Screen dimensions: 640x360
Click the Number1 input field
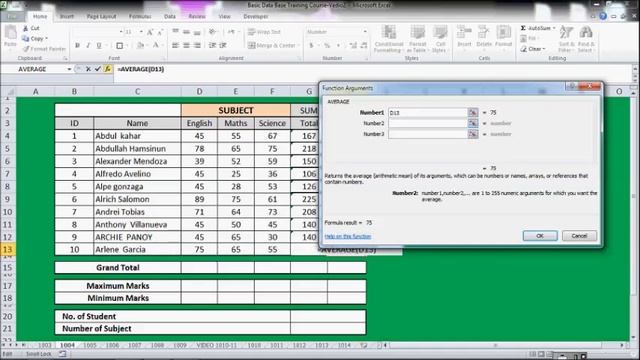point(427,113)
